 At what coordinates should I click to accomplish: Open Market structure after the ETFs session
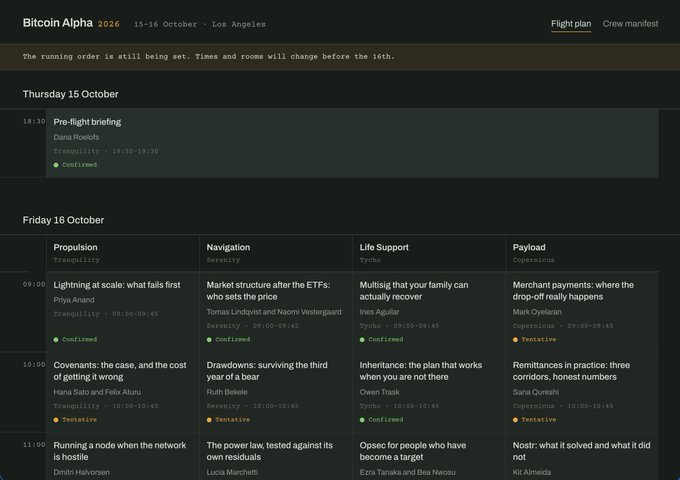pyautogui.click(x=268, y=291)
